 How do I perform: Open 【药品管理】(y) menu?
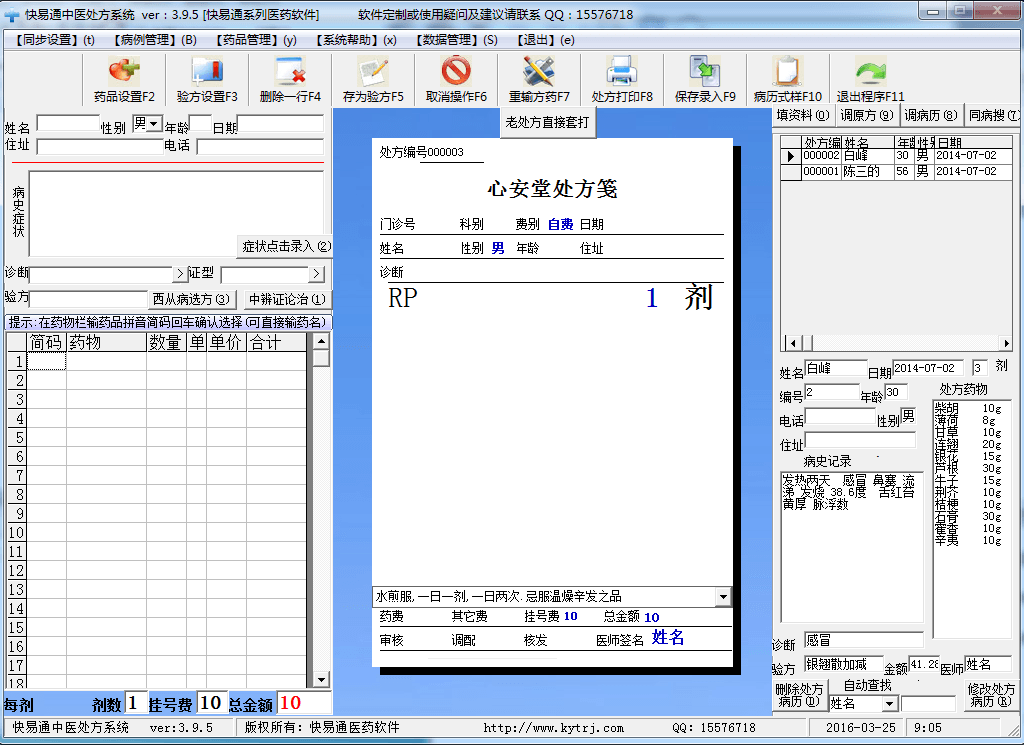pyautogui.click(x=256, y=40)
